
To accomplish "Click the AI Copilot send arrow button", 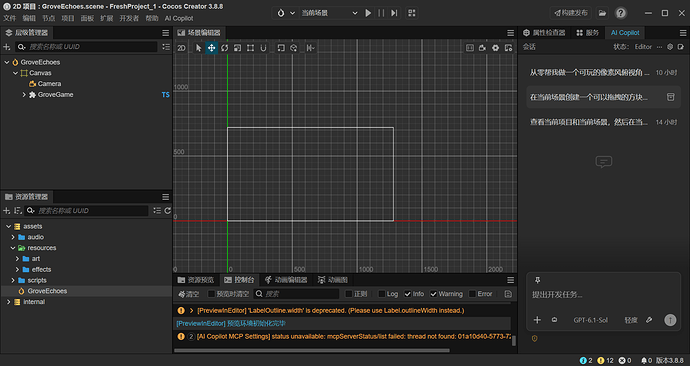I will (670, 320).
